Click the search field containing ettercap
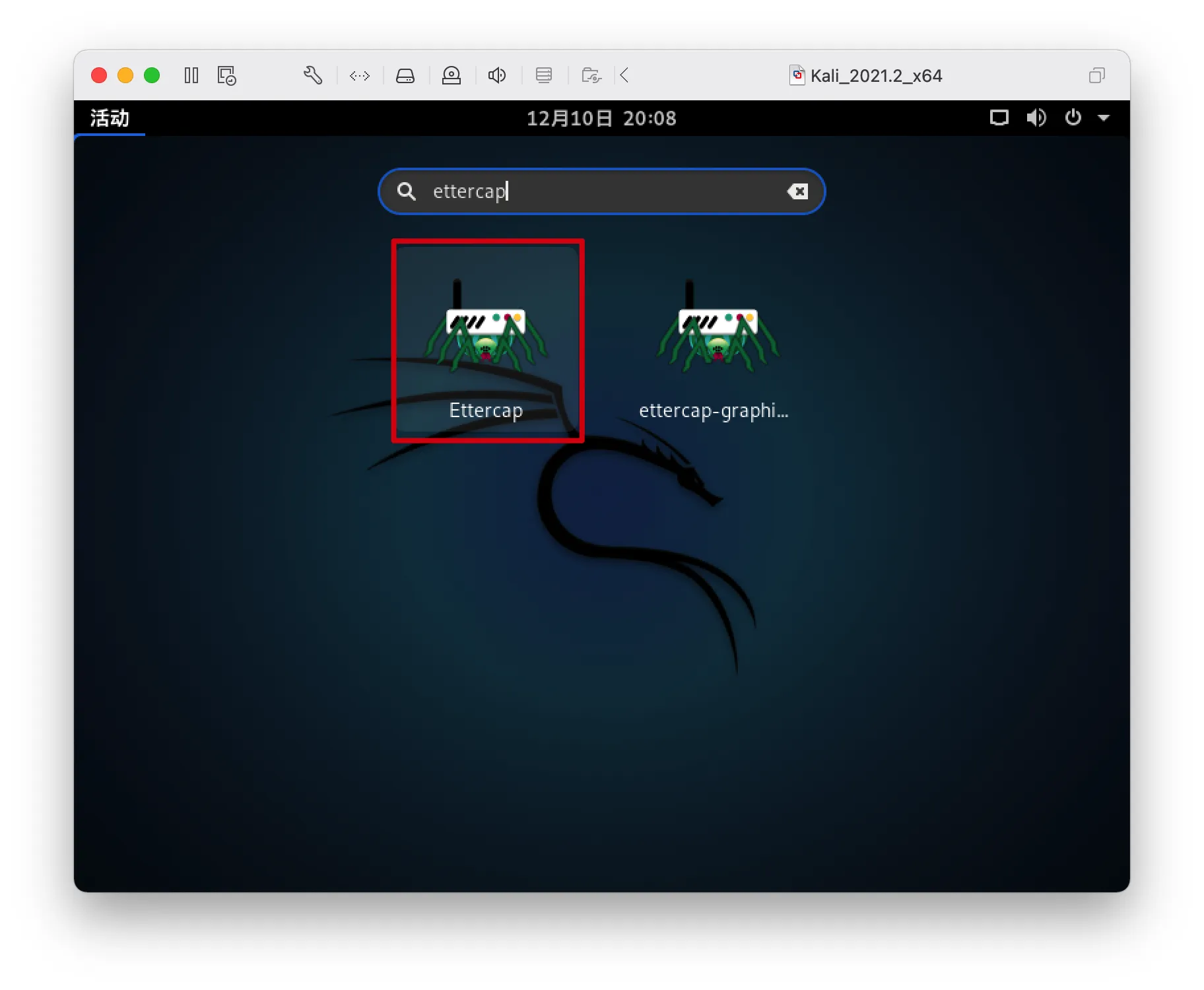Image resolution: width=1204 pixels, height=990 pixels. [601, 191]
